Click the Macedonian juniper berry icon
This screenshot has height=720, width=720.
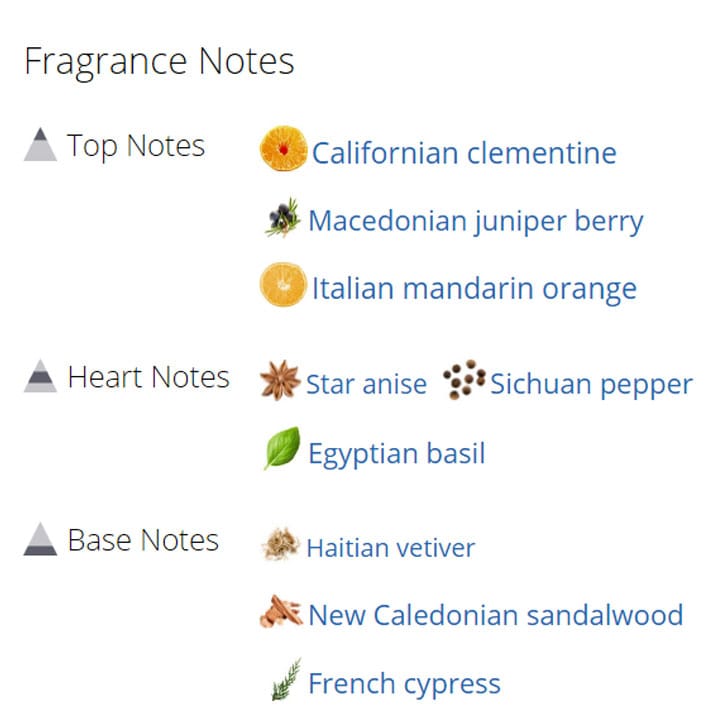tap(282, 219)
